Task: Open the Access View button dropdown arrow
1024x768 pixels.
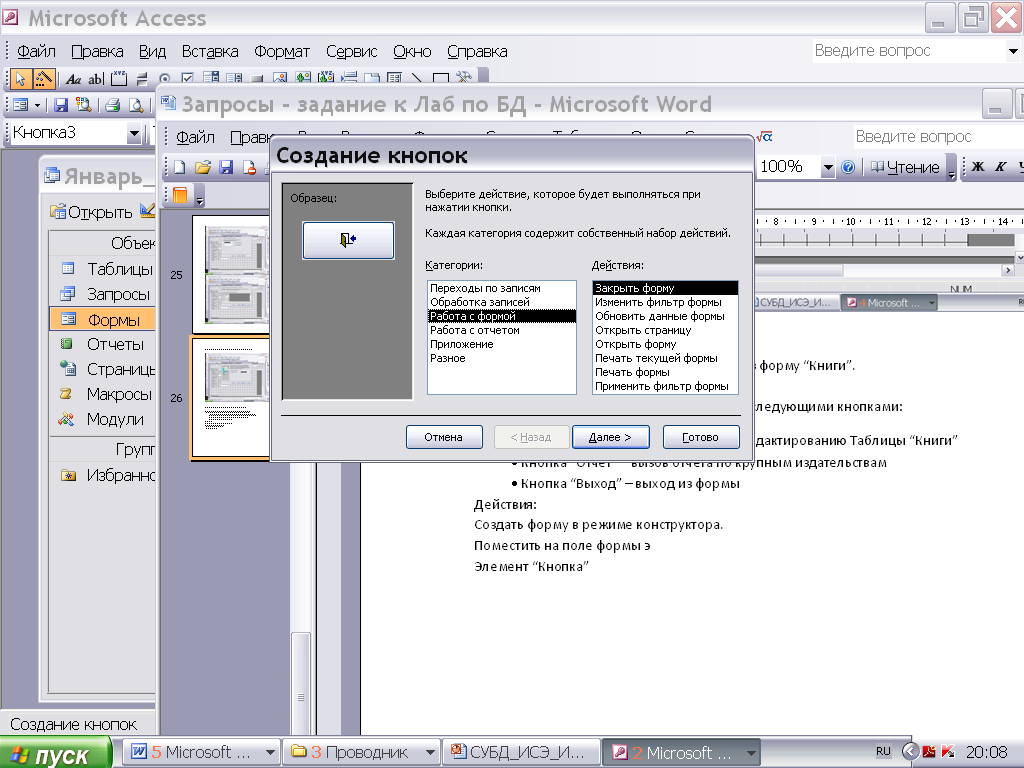Action: coord(37,105)
